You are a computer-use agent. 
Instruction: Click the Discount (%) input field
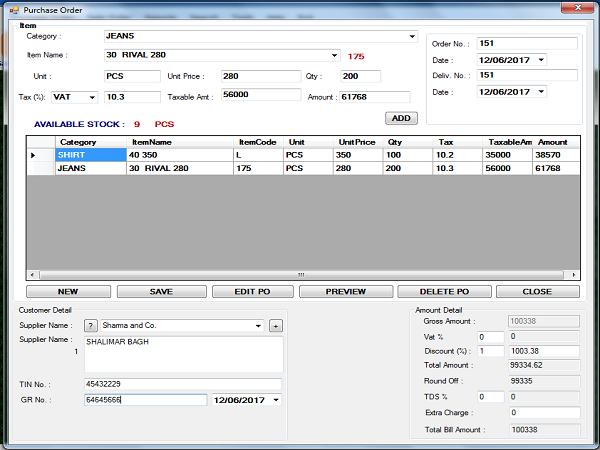coord(491,351)
